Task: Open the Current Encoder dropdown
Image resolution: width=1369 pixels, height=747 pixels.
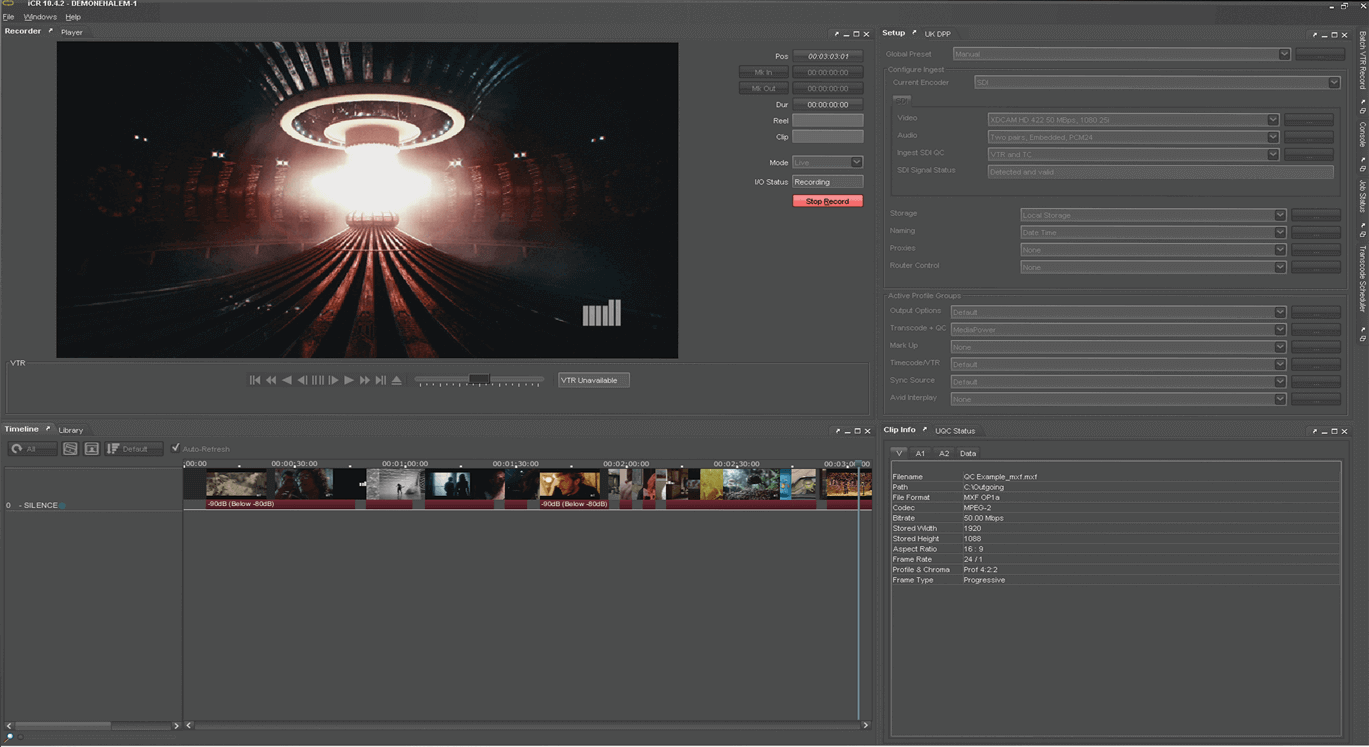Action: 1157,82
